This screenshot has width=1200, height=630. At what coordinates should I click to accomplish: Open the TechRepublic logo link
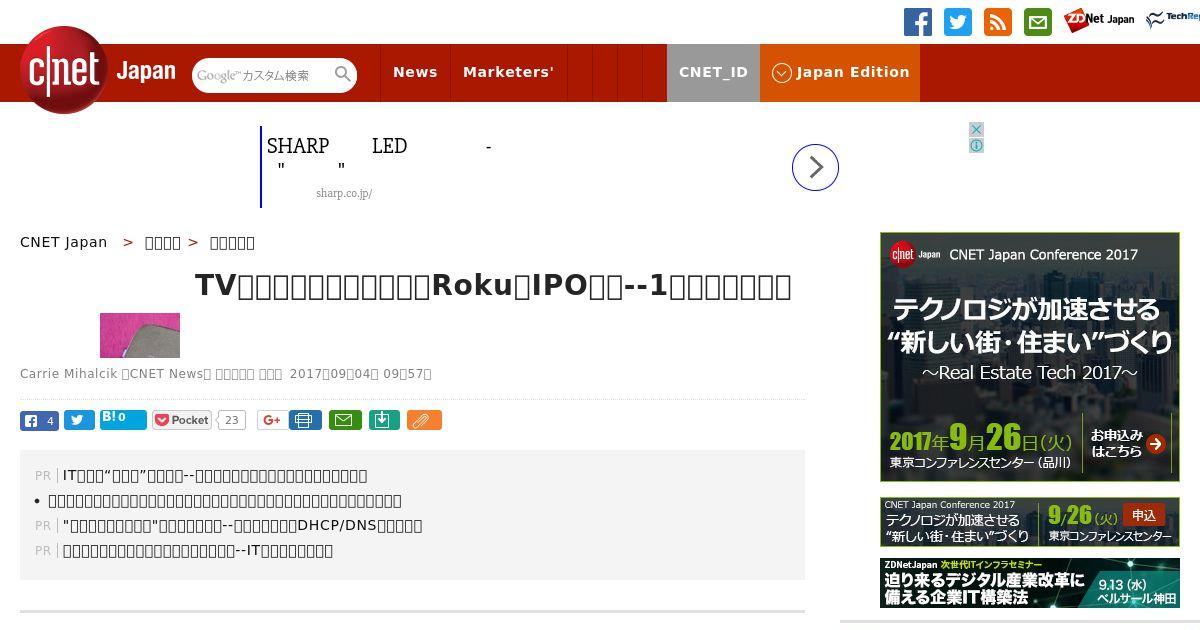1173,20
